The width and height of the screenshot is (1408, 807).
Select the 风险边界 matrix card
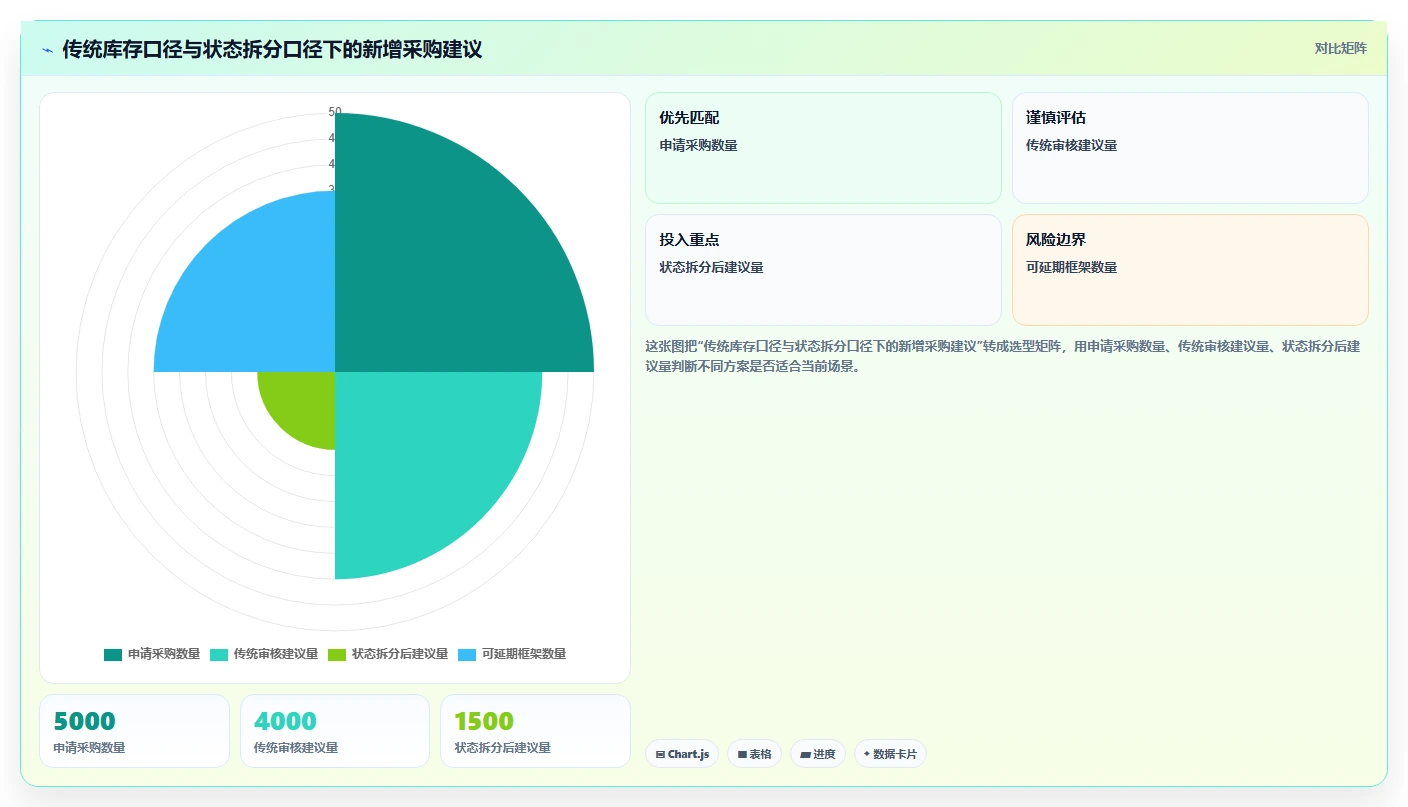[x=1190, y=270]
